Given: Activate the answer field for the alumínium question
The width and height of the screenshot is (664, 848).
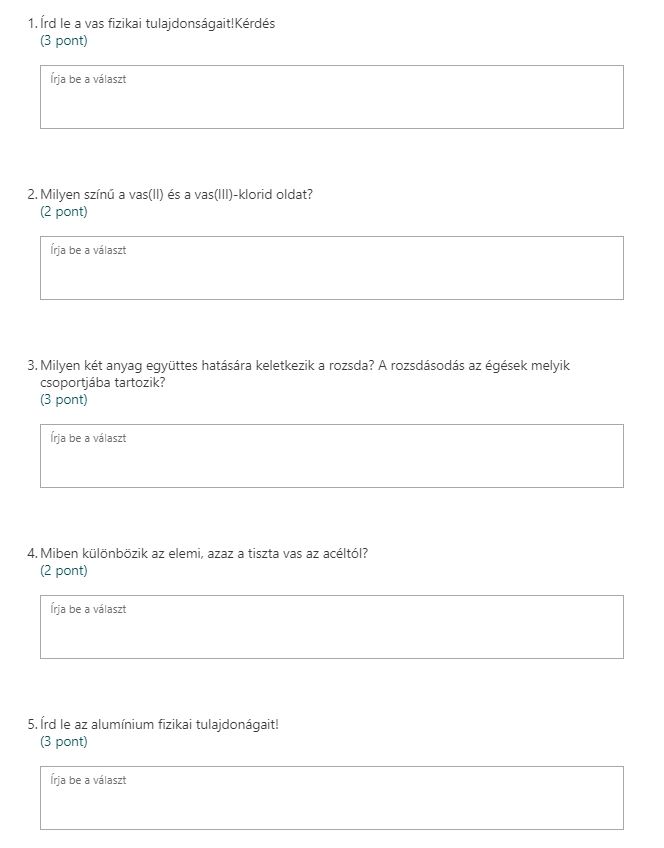Looking at the screenshot, I should pos(331,797).
